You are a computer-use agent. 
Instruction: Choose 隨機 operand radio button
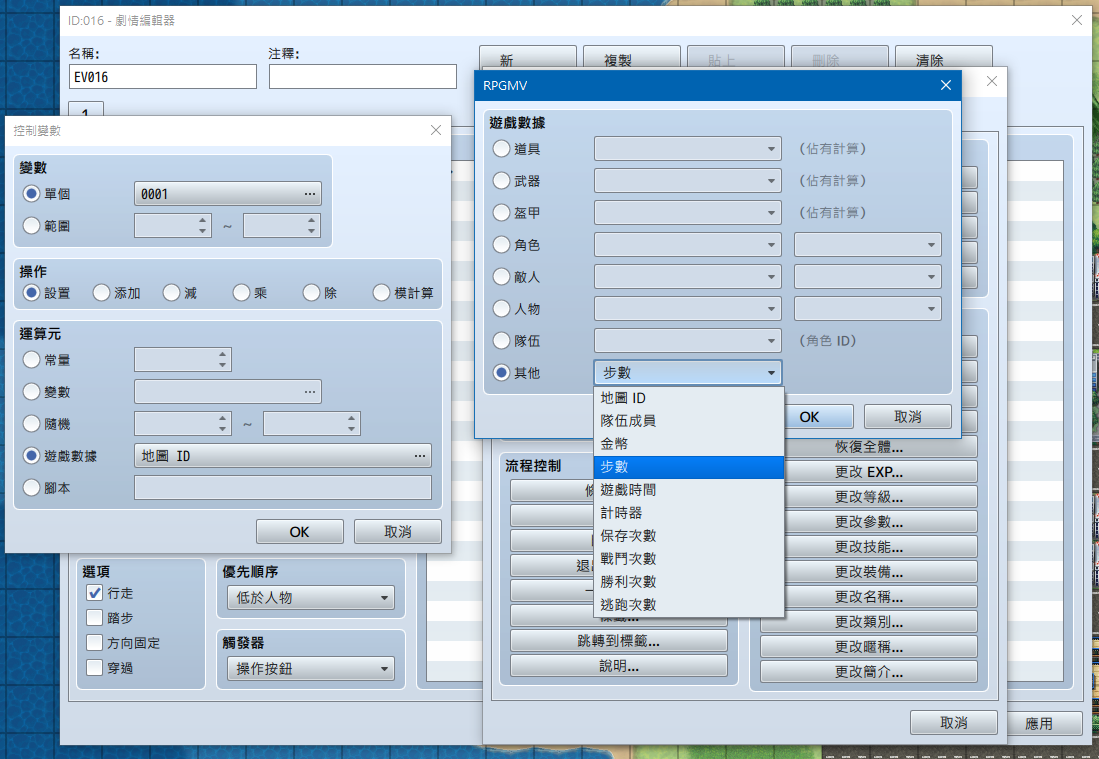[x=32, y=424]
